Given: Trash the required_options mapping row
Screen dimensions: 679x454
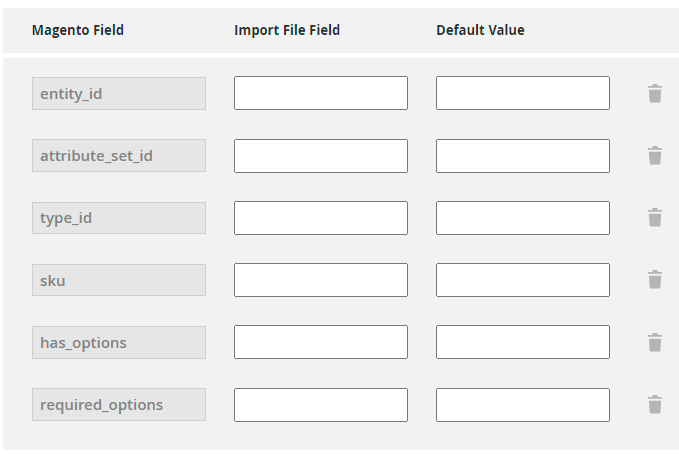Looking at the screenshot, I should coord(655,405).
